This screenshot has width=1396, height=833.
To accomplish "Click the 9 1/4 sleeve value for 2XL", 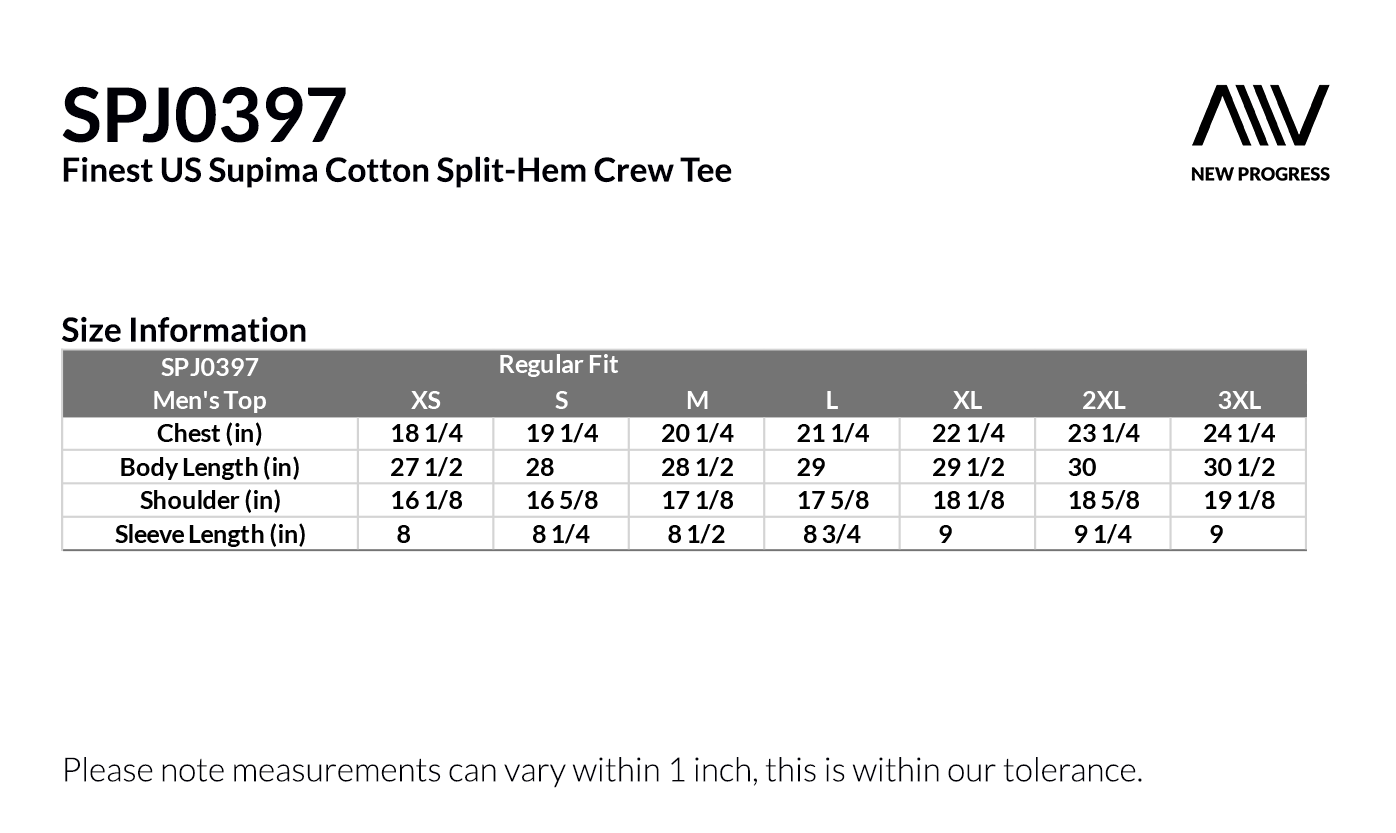I will (1103, 534).
